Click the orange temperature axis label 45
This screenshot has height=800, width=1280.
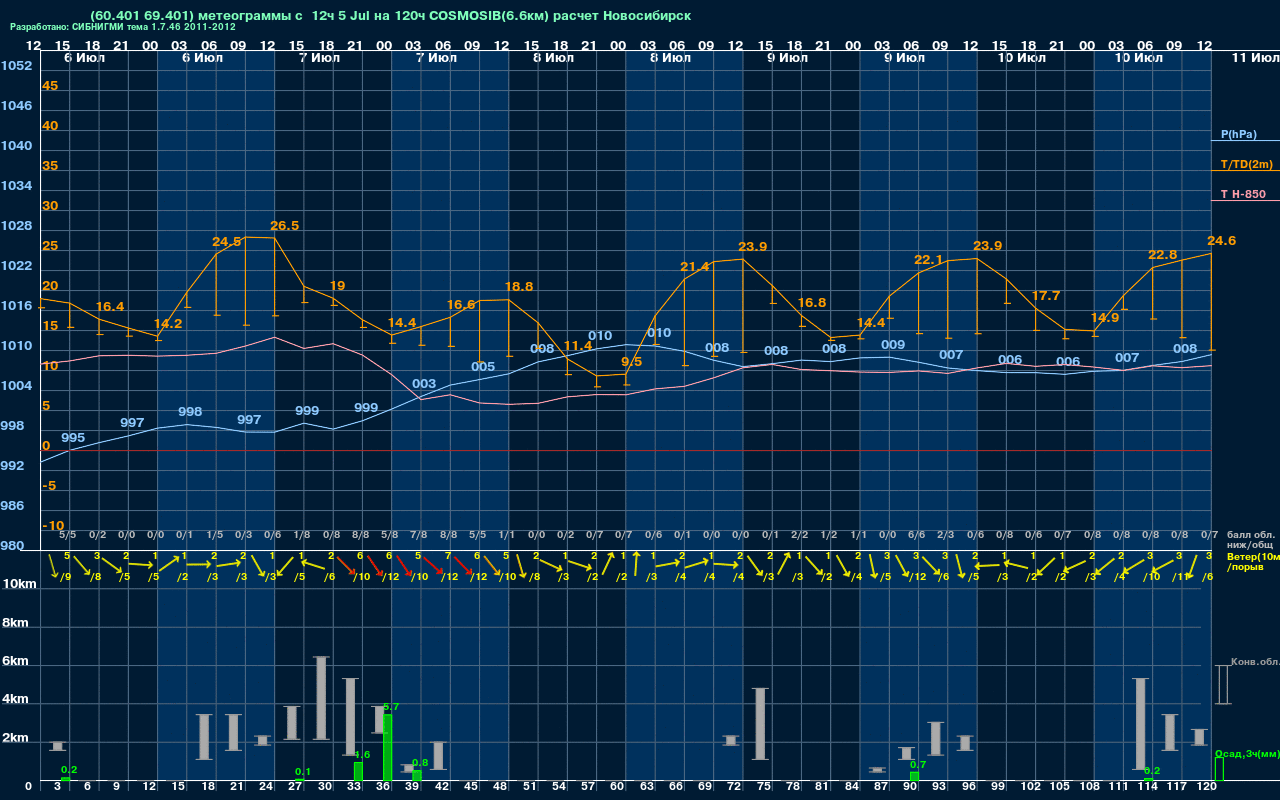click(50, 86)
